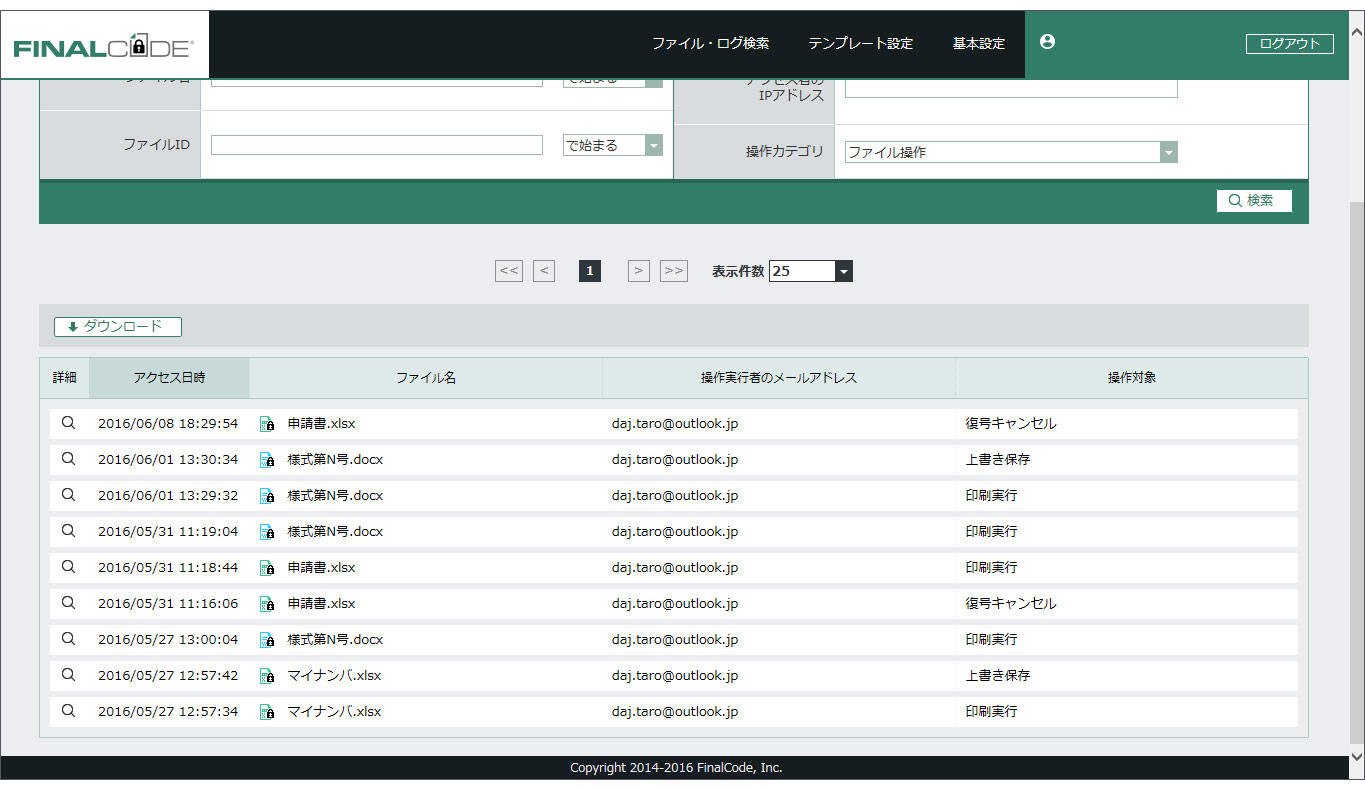1365x790 pixels.
Task: Go to the 基本設定 menu
Action: point(978,44)
